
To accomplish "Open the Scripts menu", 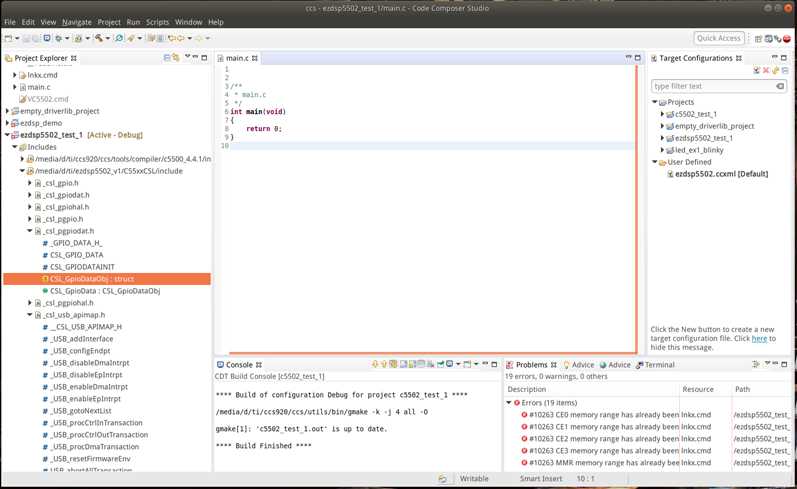I will click(158, 22).
